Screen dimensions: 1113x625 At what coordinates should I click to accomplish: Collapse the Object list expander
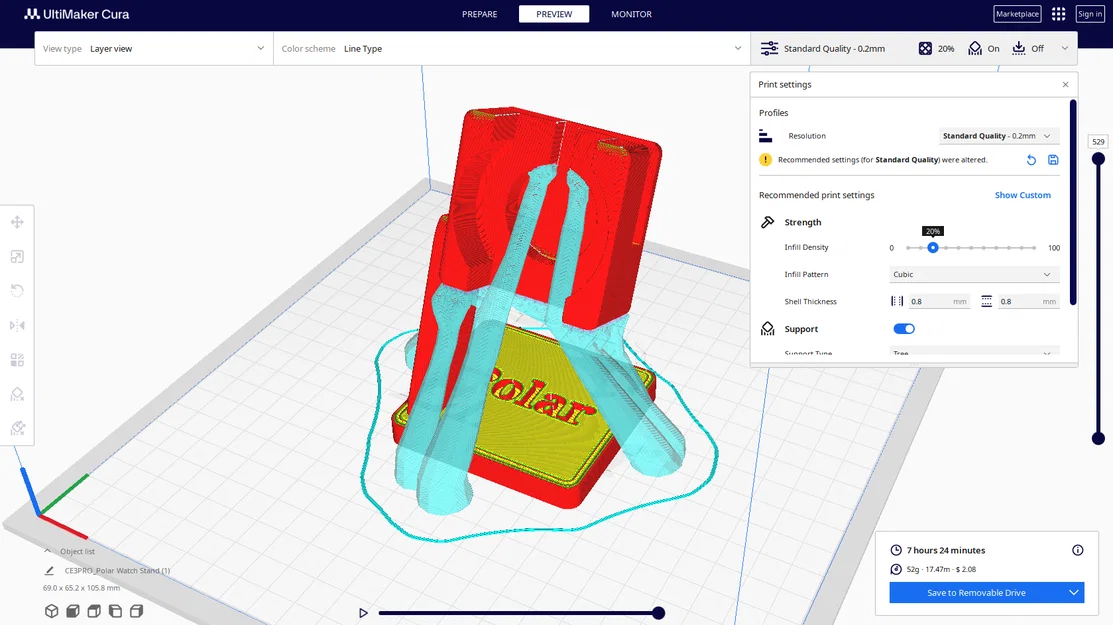pos(47,551)
